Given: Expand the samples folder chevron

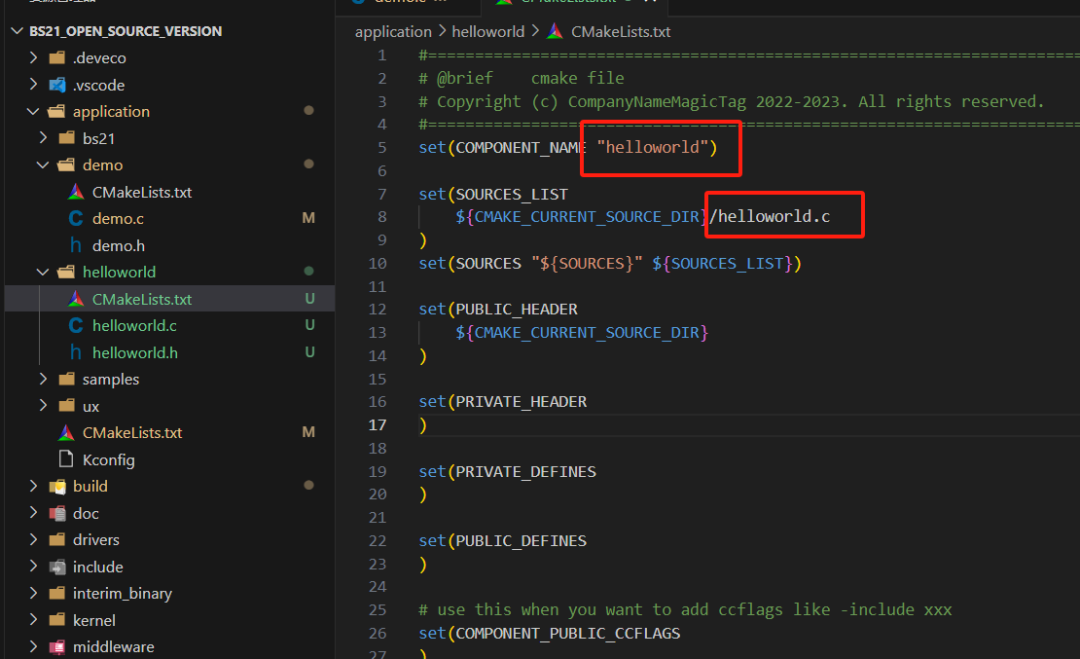Looking at the screenshot, I should [x=43, y=379].
